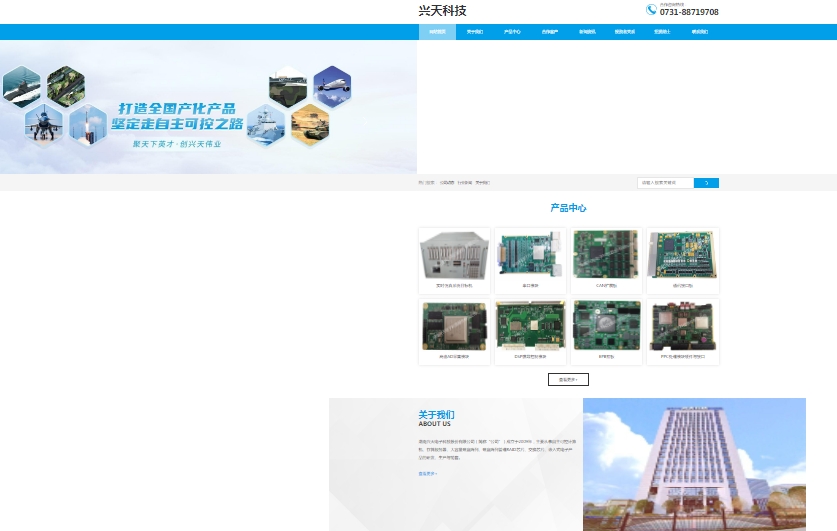
Task: Click the phone icon beside 0731-88719708
Action: pyautogui.click(x=651, y=10)
